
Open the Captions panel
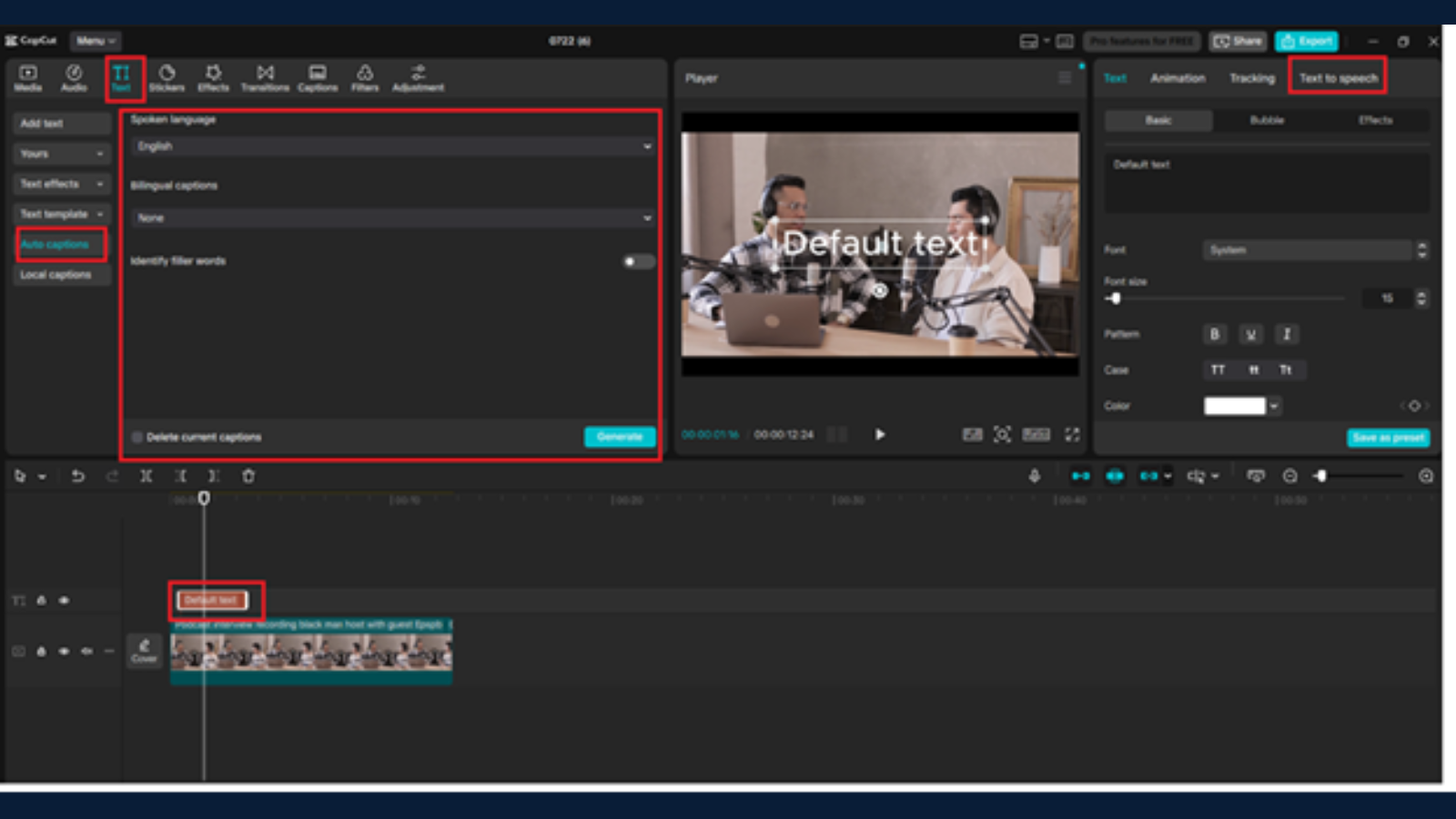(318, 78)
